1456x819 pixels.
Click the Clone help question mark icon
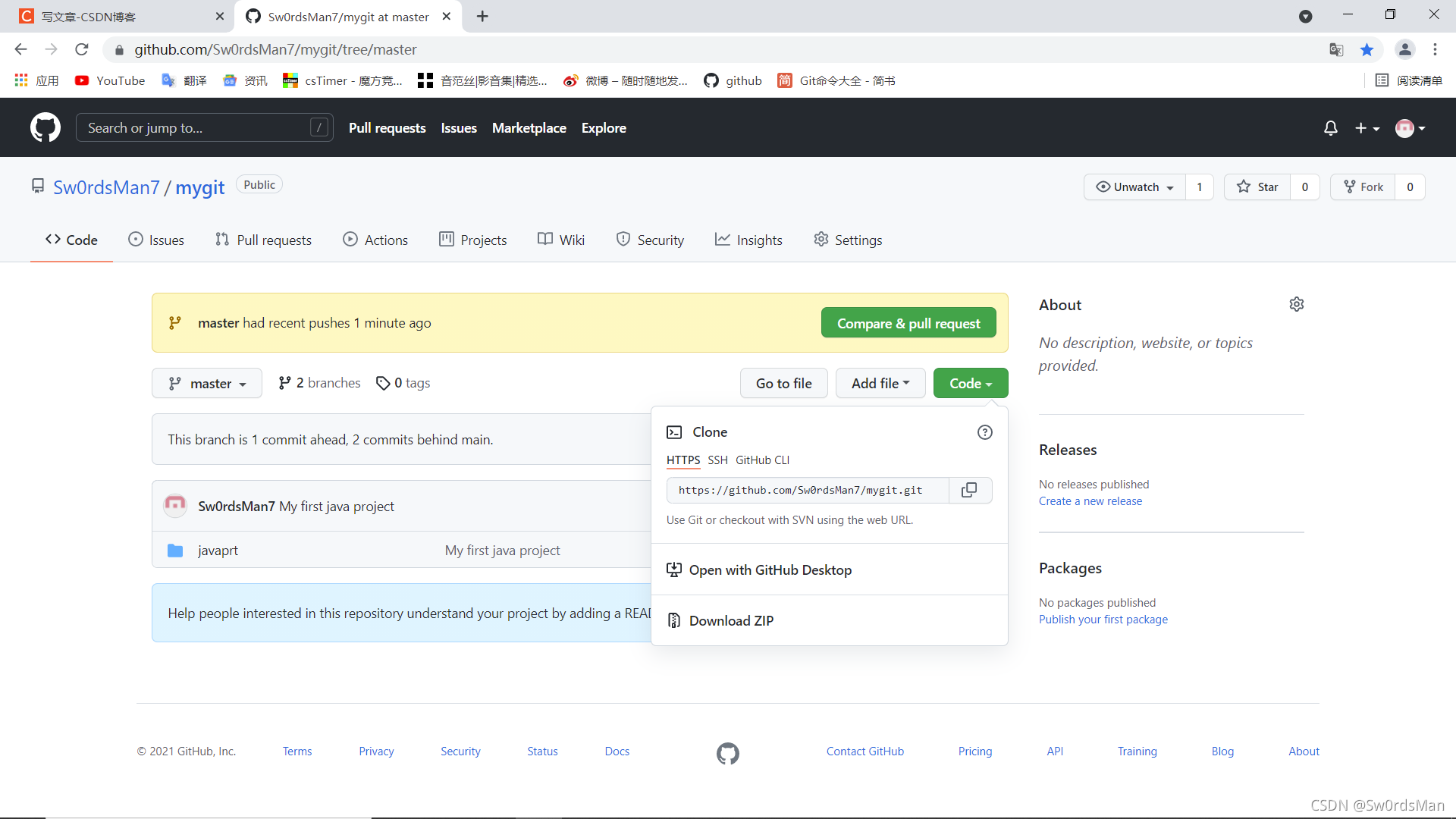984,432
